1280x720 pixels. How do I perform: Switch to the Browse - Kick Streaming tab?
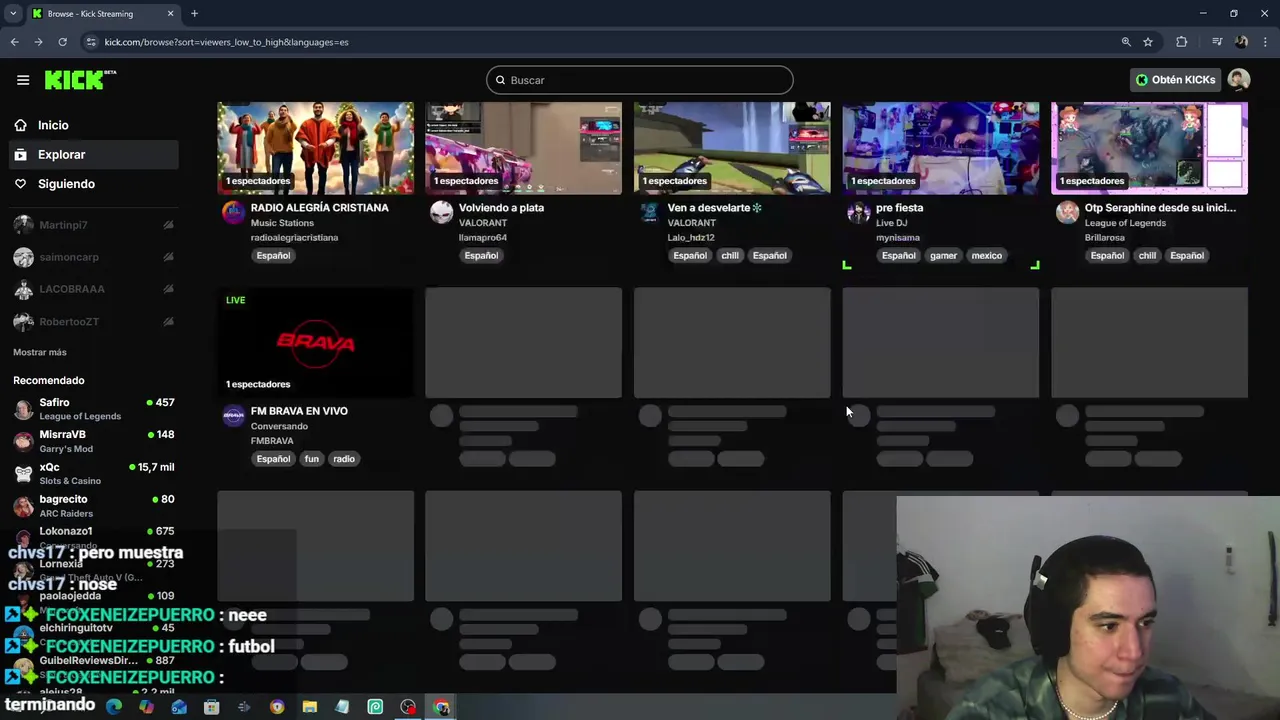(102, 14)
